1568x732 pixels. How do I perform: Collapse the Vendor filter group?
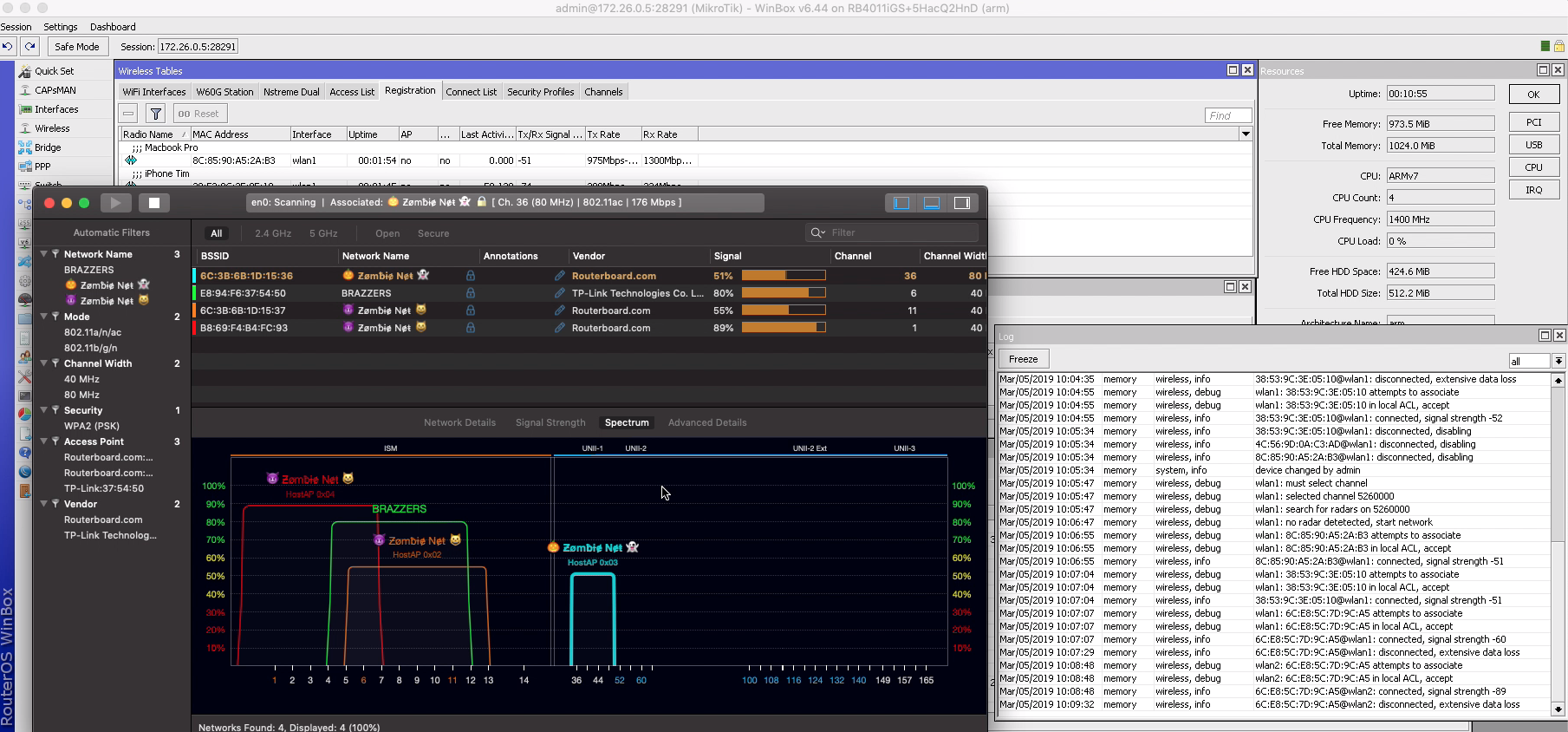(x=44, y=504)
